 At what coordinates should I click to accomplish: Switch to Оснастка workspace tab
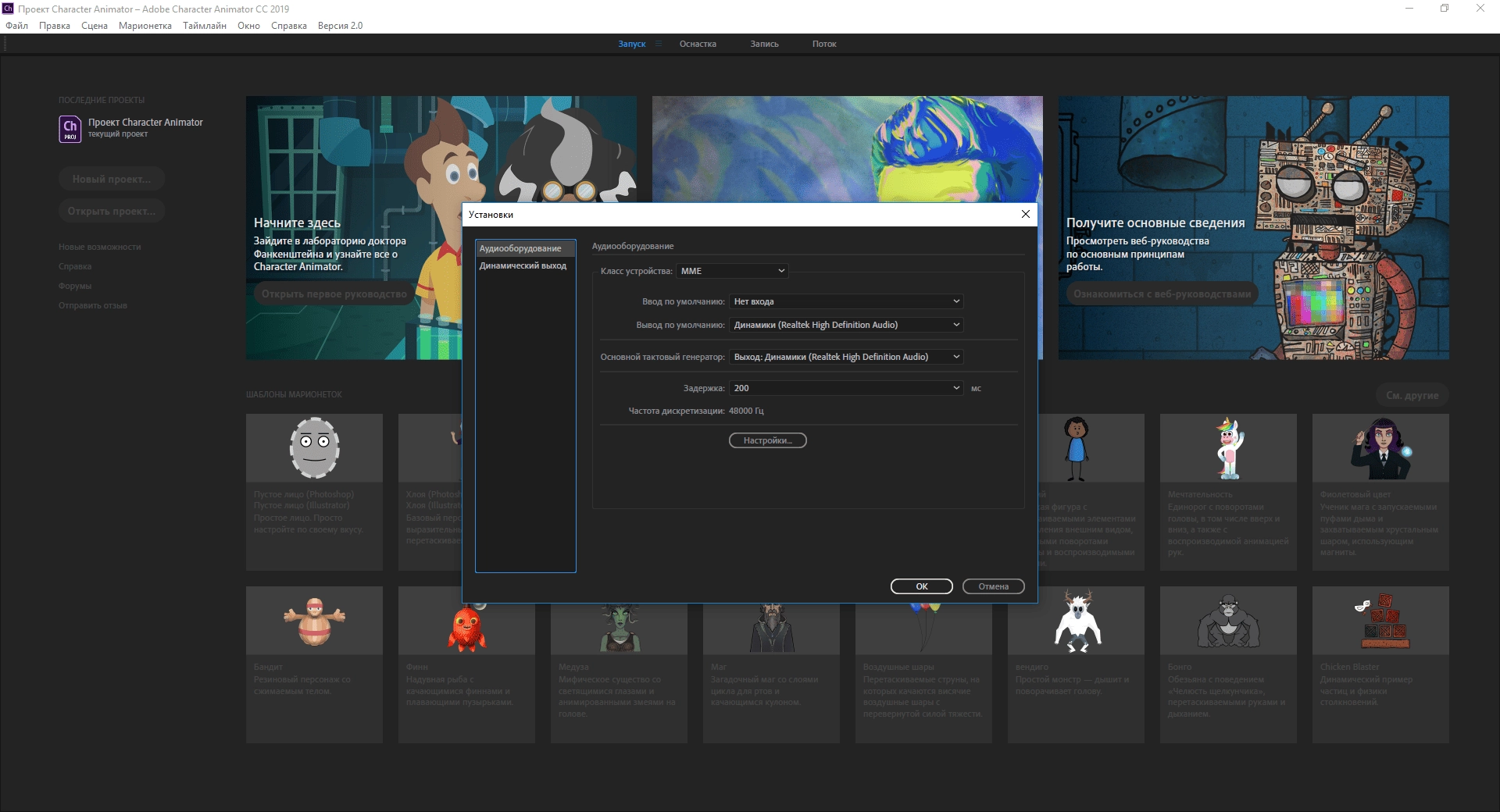coord(698,44)
